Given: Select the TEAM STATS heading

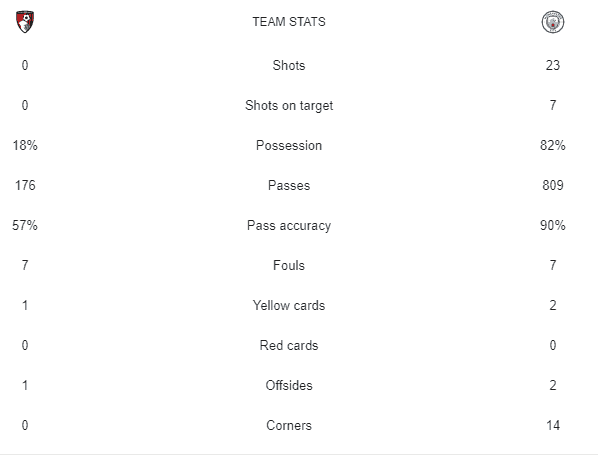Looking at the screenshot, I should (x=289, y=22).
